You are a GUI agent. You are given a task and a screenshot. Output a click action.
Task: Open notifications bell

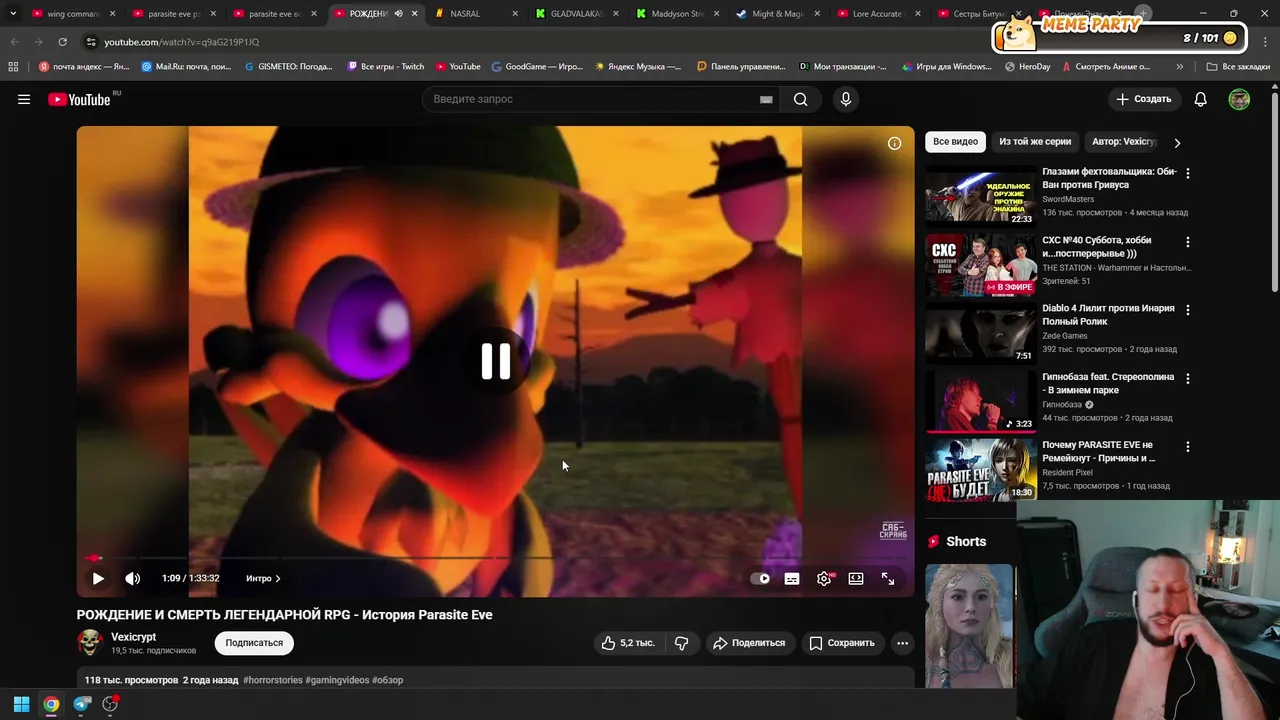[x=1201, y=99]
